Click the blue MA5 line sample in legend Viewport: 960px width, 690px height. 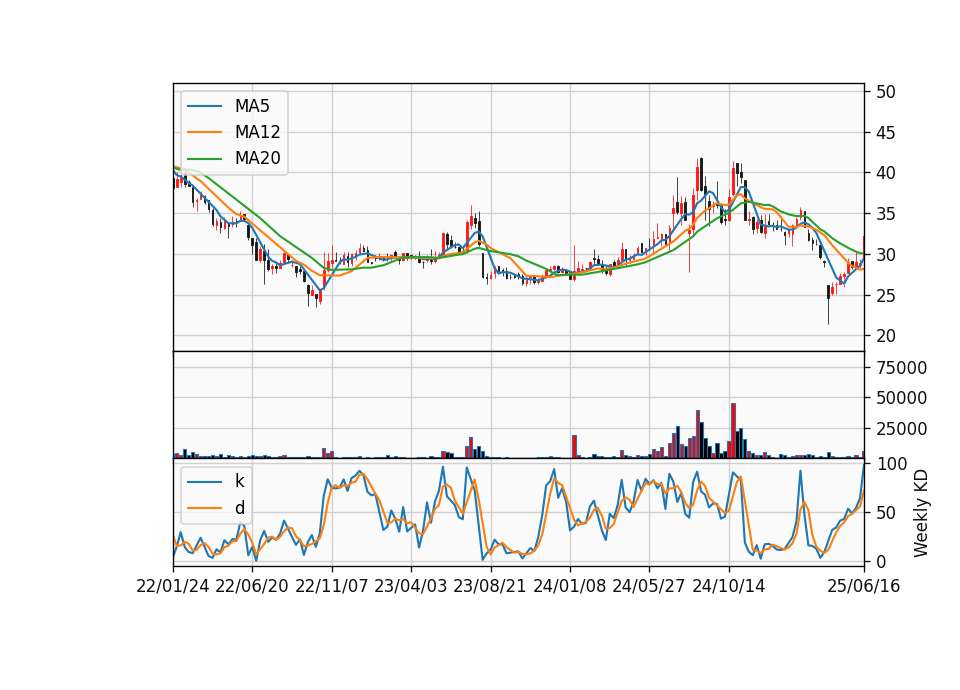pos(204,106)
